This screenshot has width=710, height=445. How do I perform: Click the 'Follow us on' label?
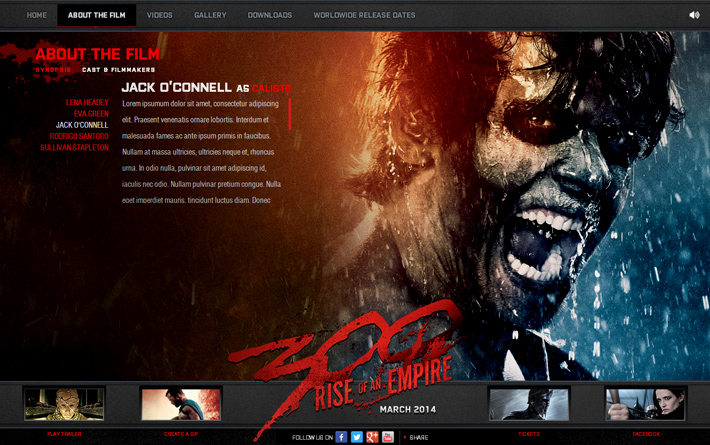click(312, 437)
